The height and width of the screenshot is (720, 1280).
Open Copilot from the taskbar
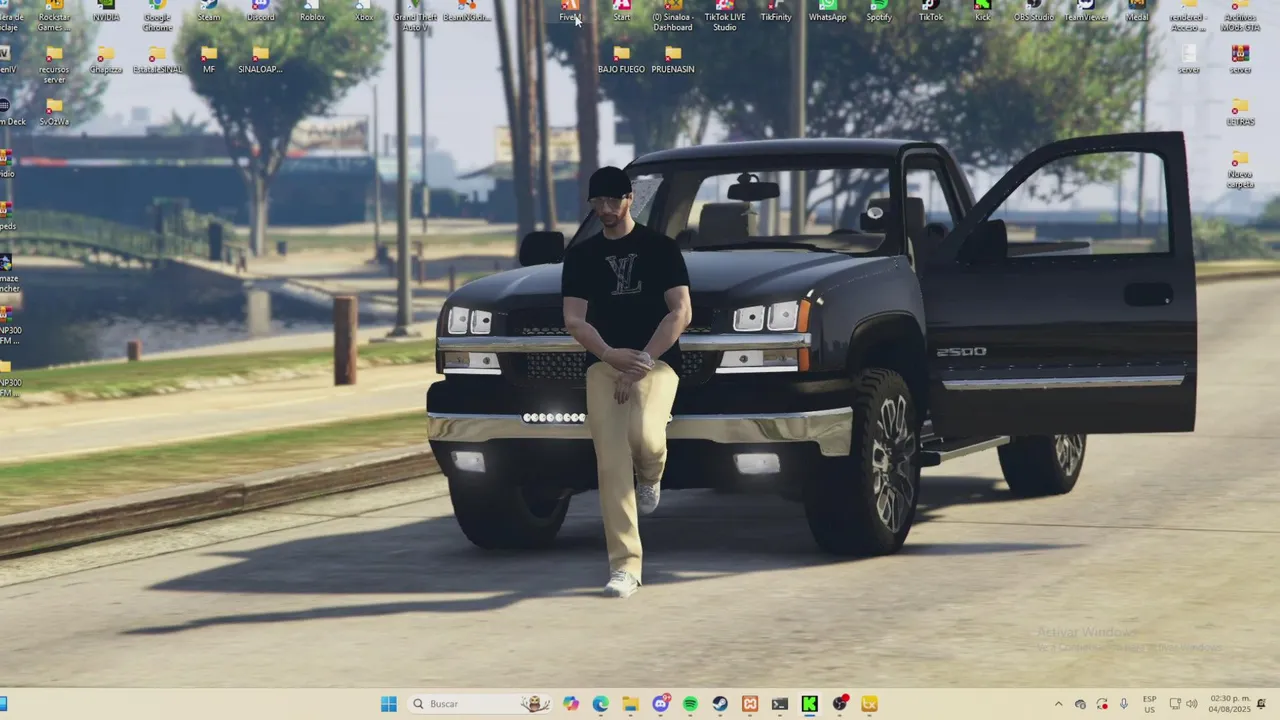[x=571, y=704]
